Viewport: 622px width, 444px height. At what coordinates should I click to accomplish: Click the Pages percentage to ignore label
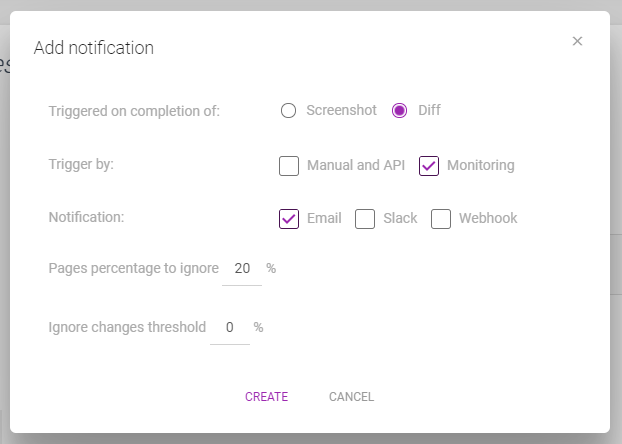pos(134,269)
